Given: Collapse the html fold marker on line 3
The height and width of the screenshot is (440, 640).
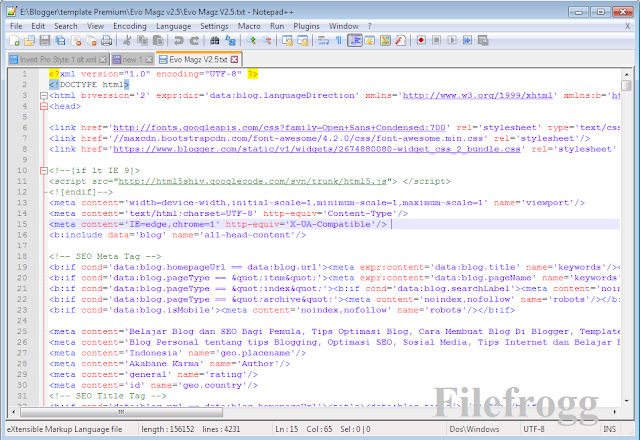Looking at the screenshot, I should point(44,96).
